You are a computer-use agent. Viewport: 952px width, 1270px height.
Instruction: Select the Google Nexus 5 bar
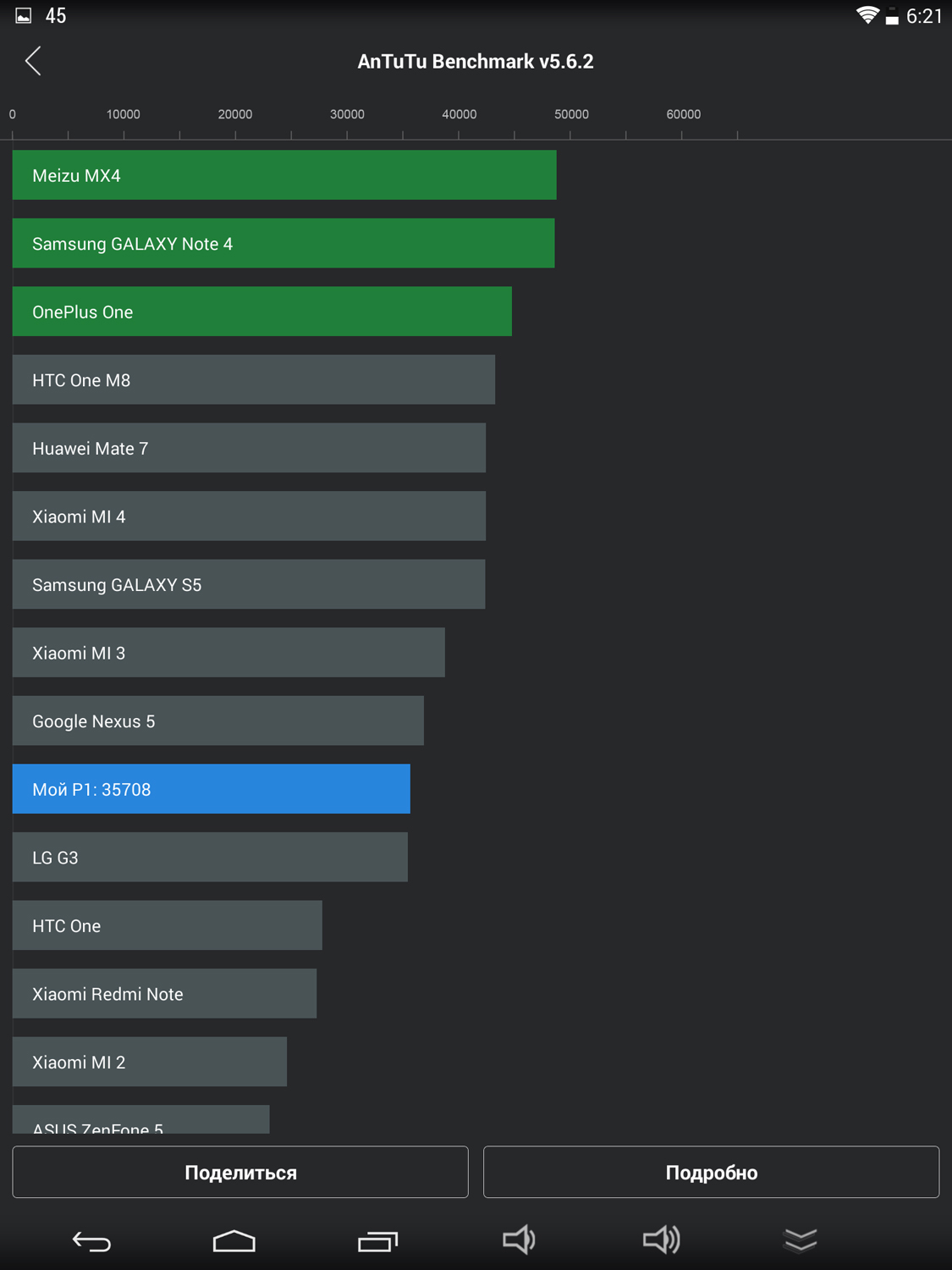pyautogui.click(x=218, y=721)
